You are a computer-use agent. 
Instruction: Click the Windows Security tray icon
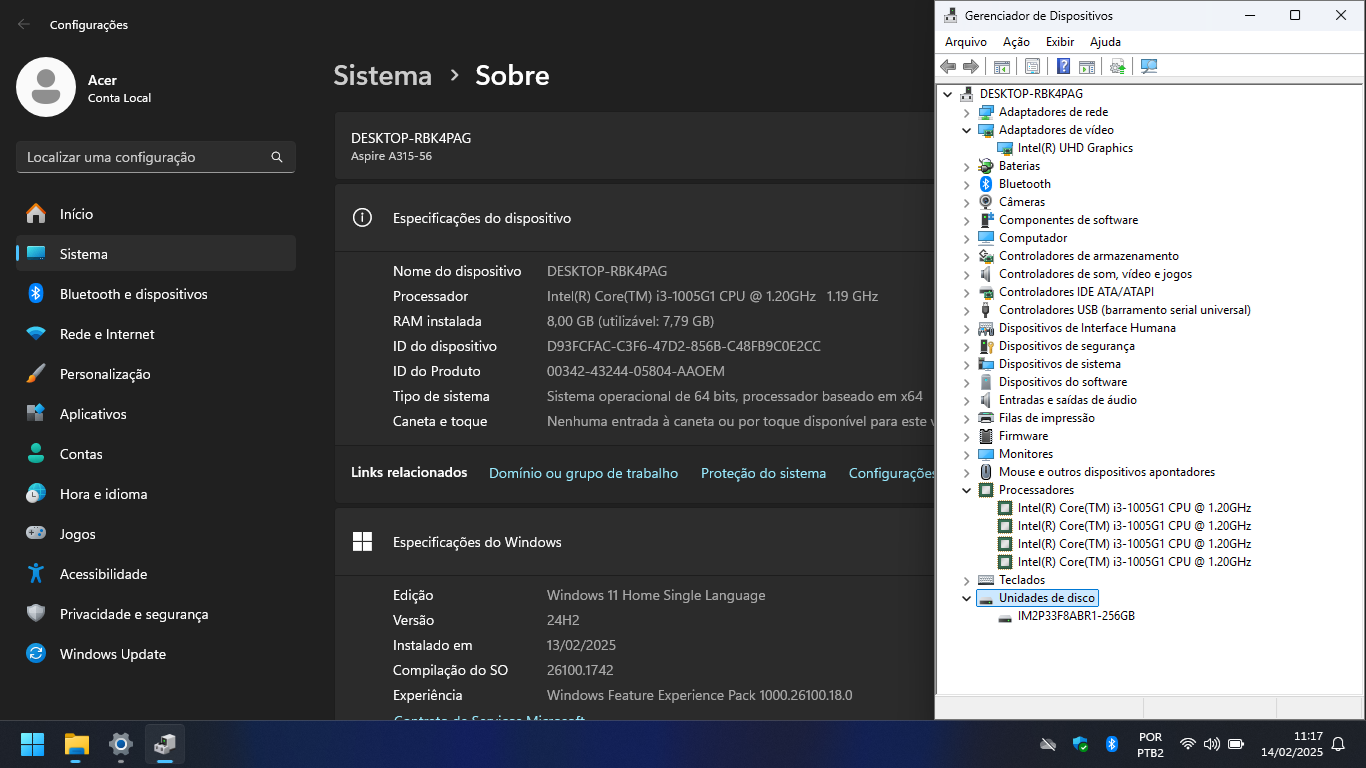tap(1080, 744)
